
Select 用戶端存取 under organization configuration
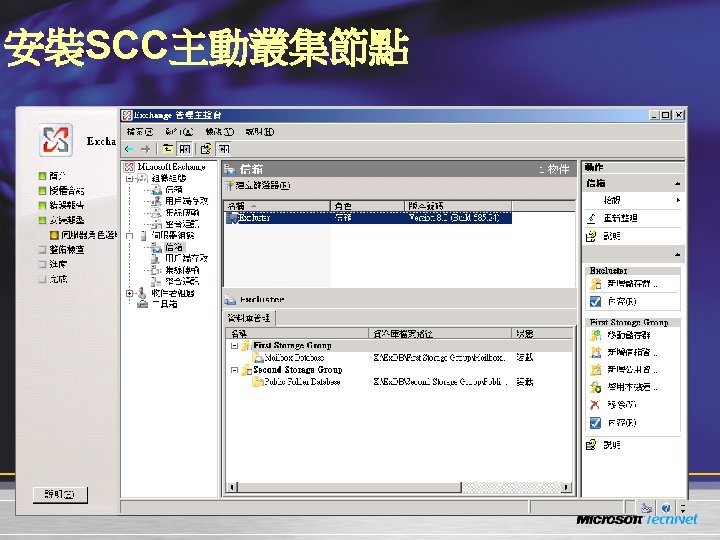coord(186,201)
